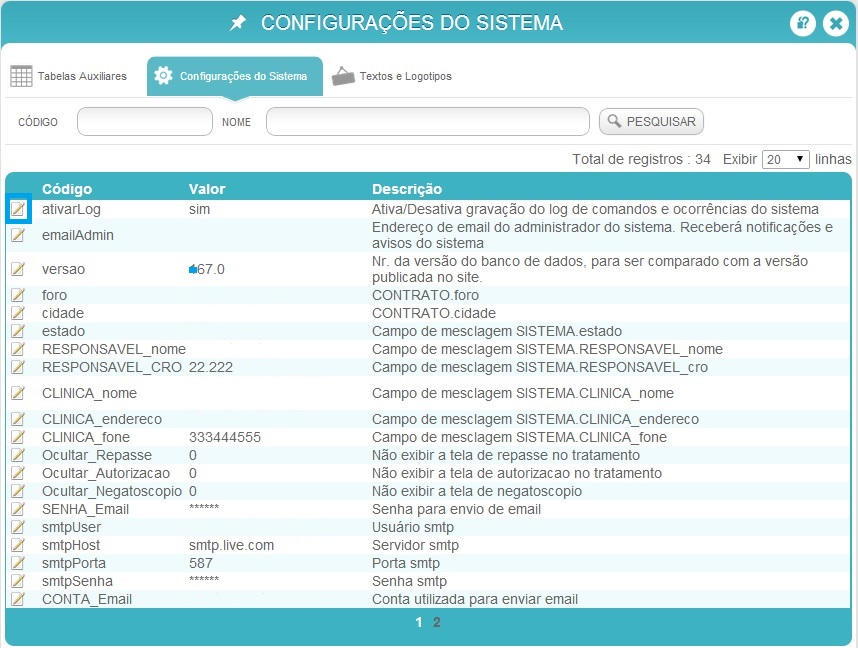Screen dimensions: 858x648
Task: Edit the Ocultar_Repasse row
Action: [18, 455]
